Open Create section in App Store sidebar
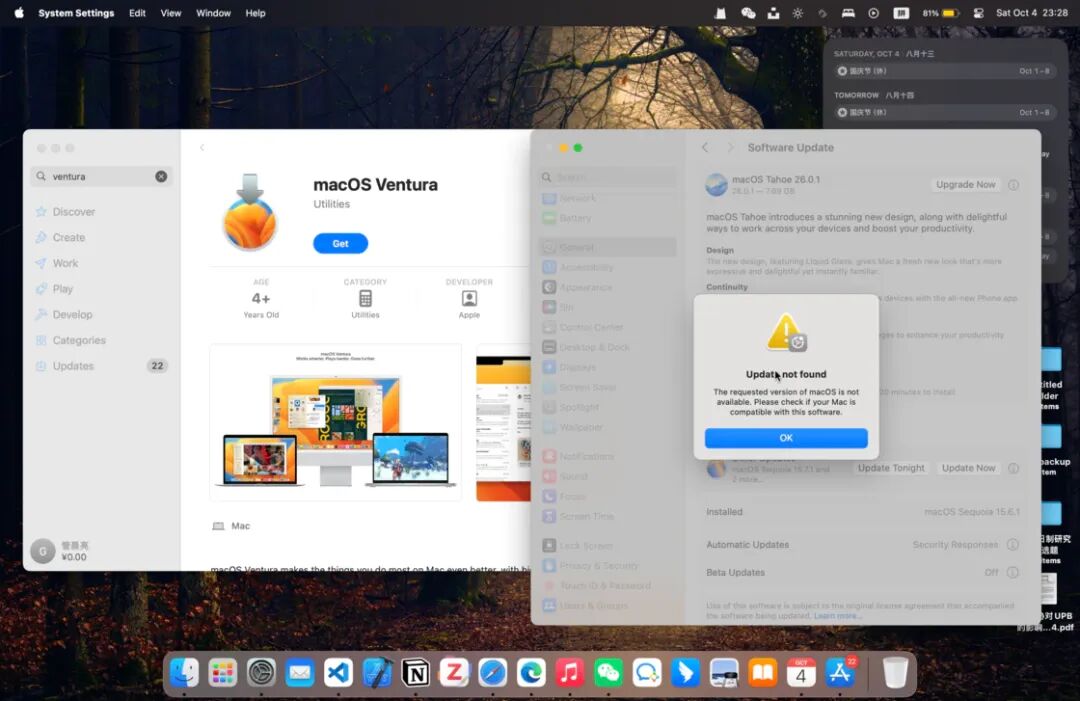This screenshot has height=701, width=1080. [69, 238]
